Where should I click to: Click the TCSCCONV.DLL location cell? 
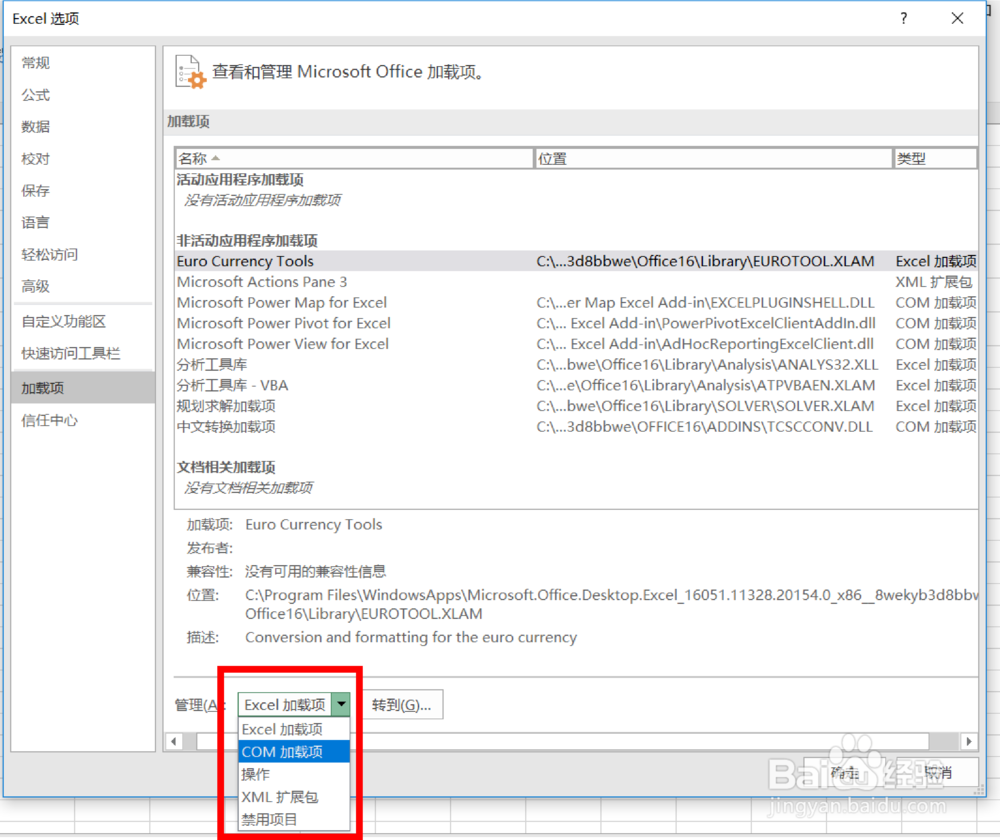(x=704, y=427)
